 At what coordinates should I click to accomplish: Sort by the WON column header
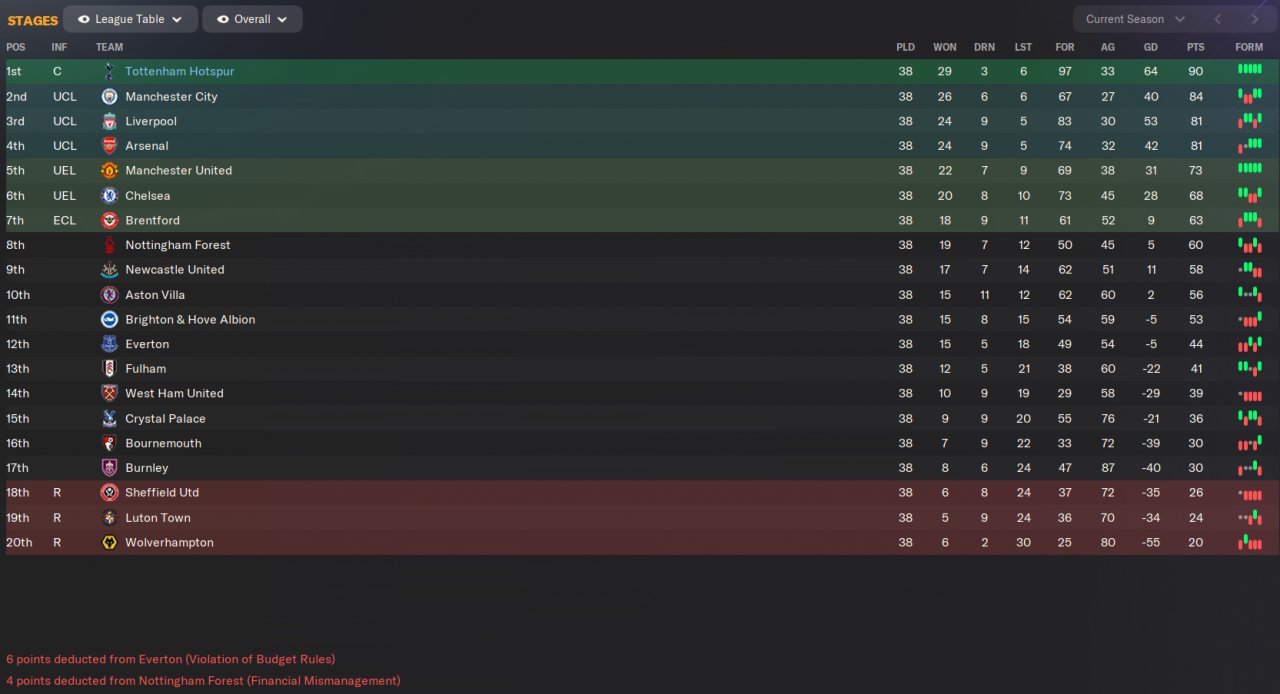pos(944,47)
